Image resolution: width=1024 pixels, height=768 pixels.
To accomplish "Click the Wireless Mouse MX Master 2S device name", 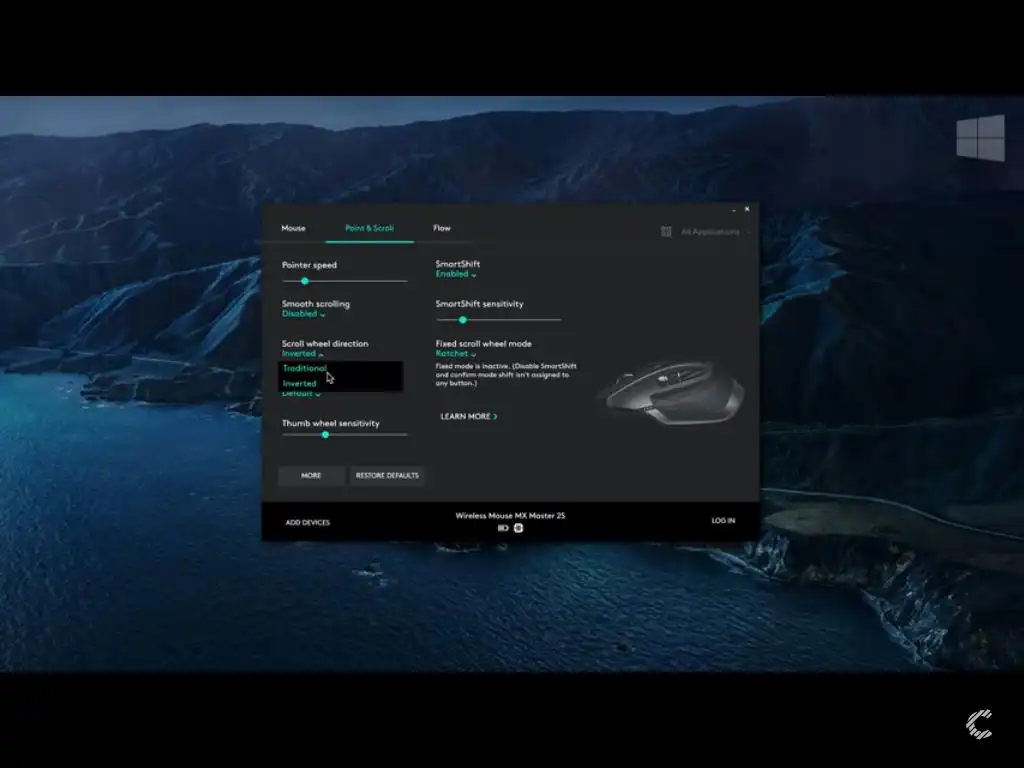I will tap(510, 515).
